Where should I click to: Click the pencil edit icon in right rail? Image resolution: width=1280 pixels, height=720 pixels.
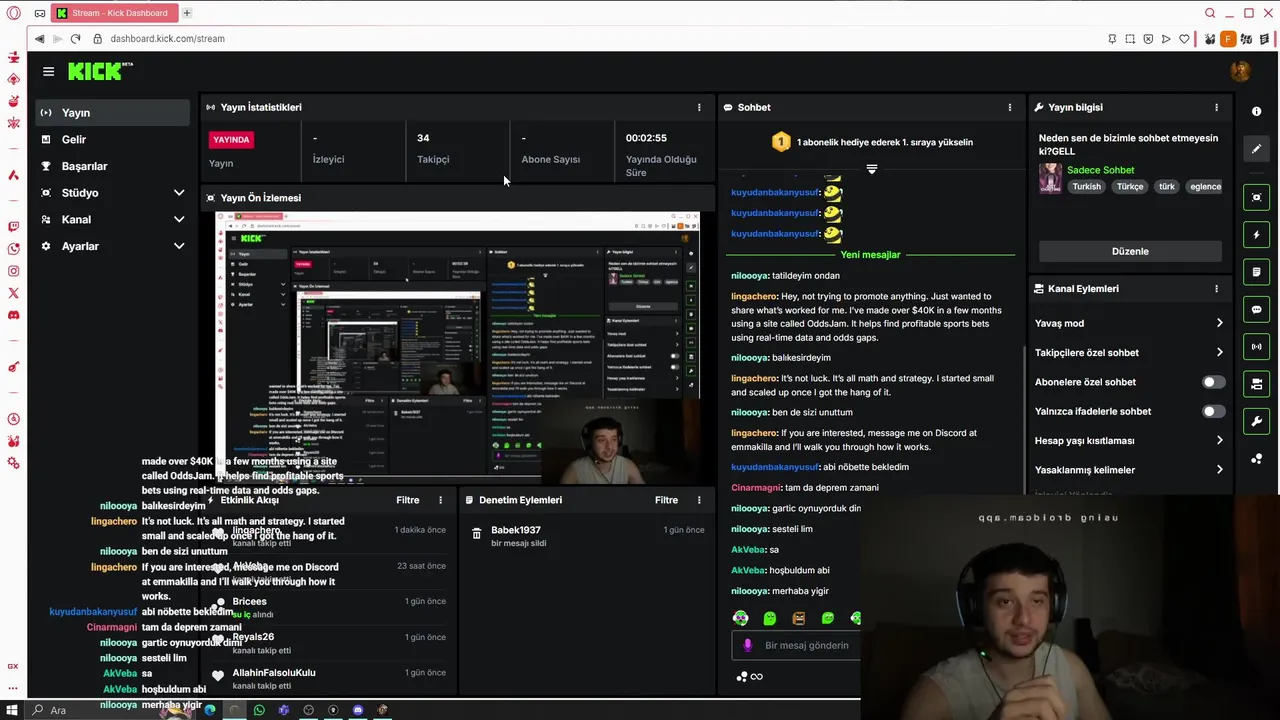coord(1257,149)
